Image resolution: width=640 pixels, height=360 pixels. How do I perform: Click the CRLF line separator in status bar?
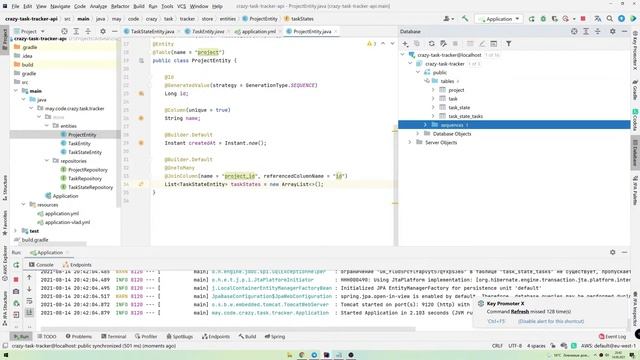497,346
